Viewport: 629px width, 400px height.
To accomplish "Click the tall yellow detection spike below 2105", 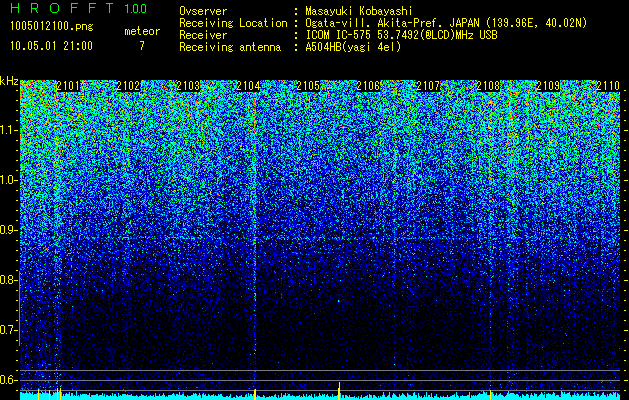I will (339, 391).
